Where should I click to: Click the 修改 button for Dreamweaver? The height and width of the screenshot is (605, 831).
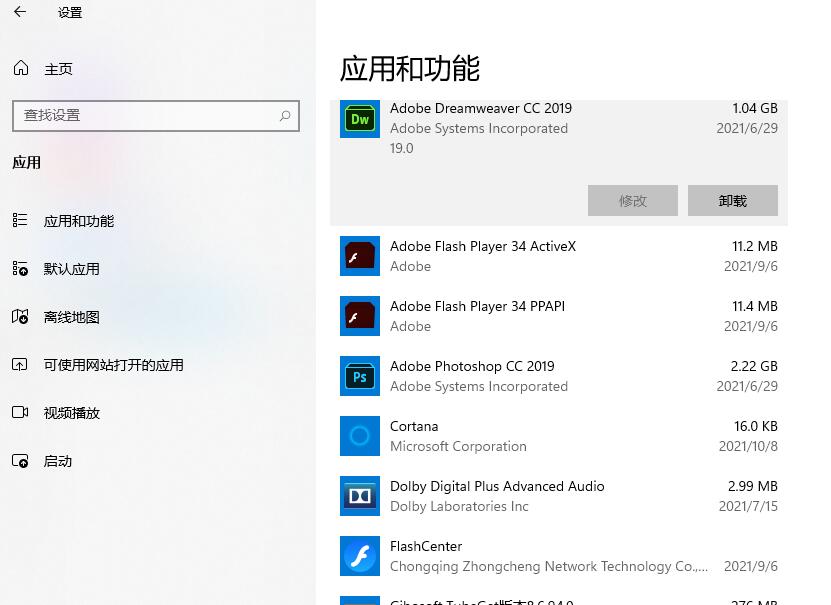click(x=632, y=200)
